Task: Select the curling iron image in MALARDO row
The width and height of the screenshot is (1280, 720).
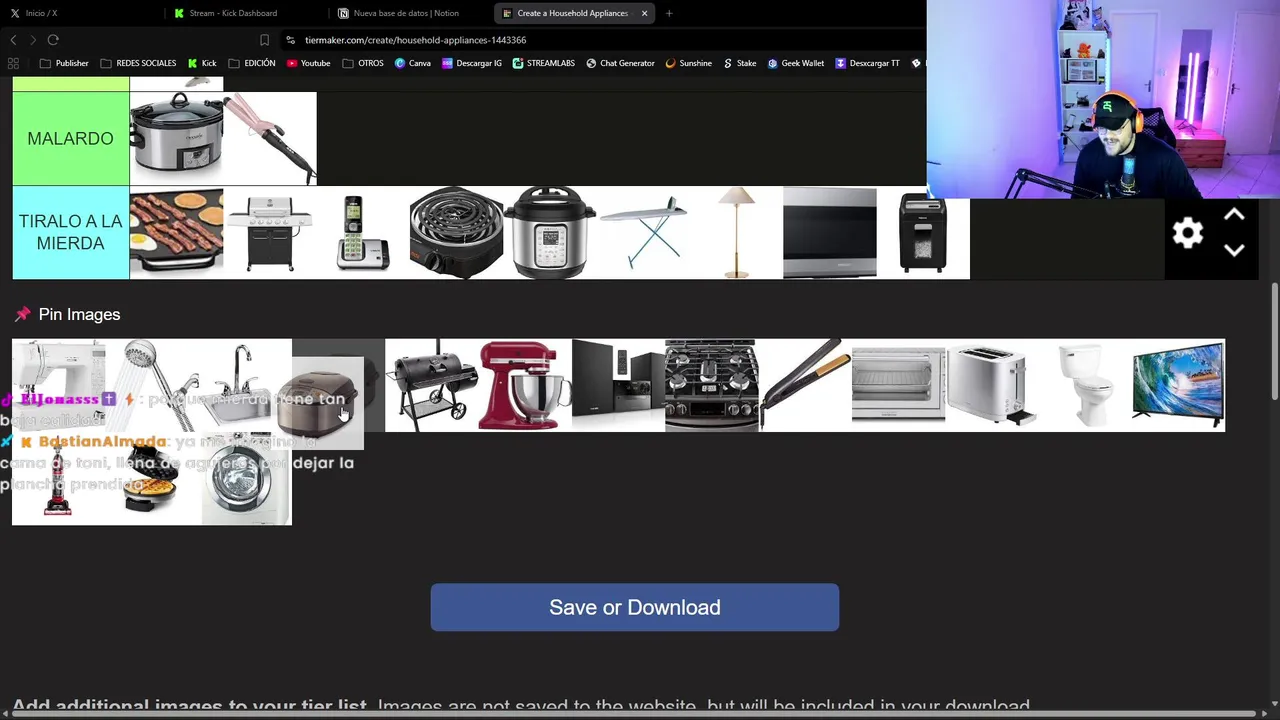Action: (x=270, y=138)
